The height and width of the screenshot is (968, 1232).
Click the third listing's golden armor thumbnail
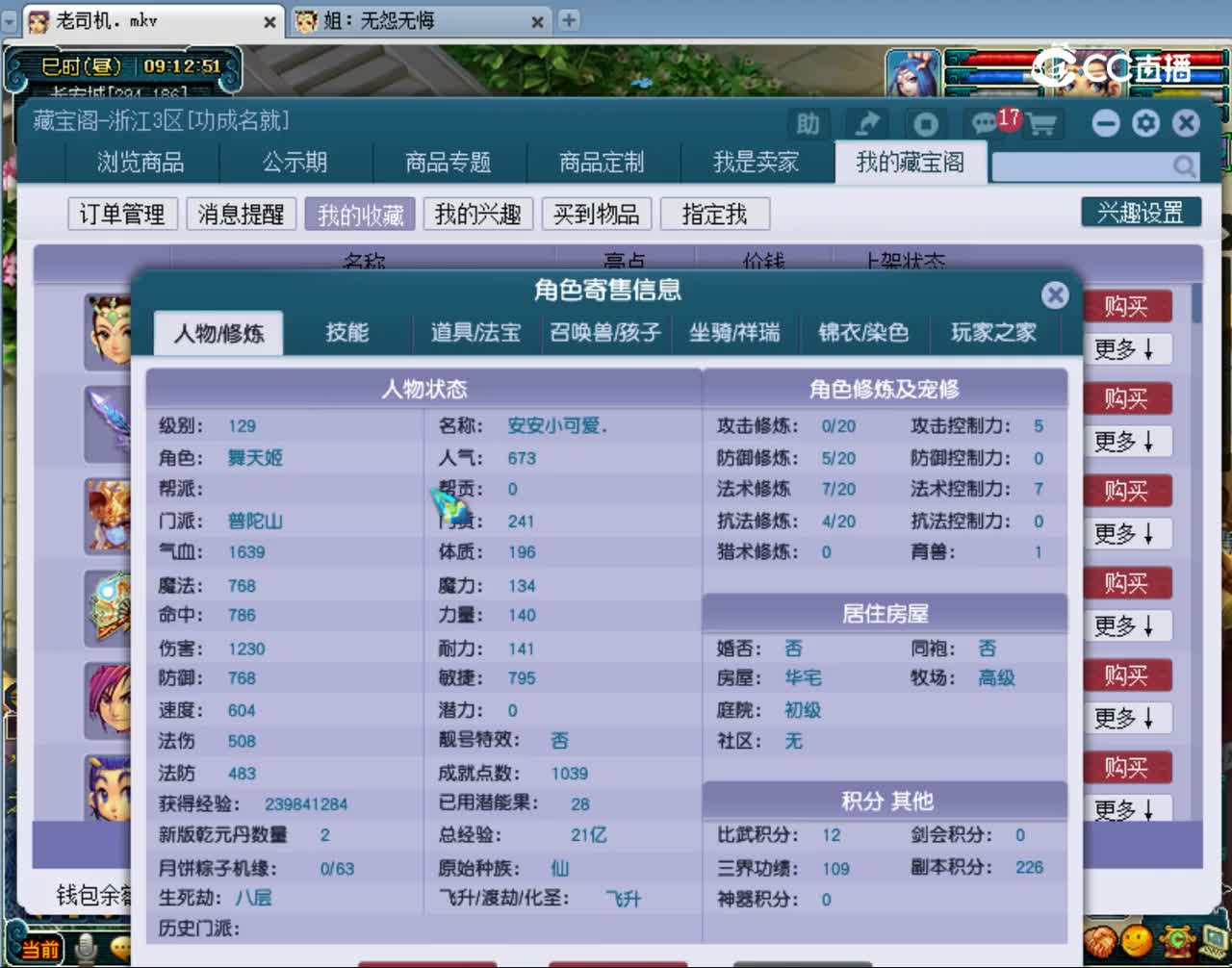click(109, 515)
